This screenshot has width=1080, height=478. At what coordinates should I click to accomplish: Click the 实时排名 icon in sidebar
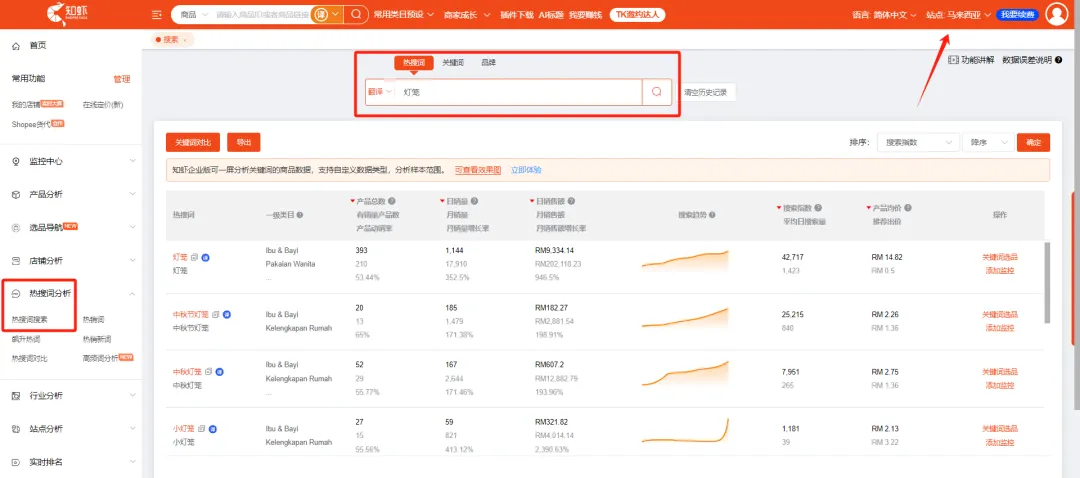pyautogui.click(x=17, y=461)
